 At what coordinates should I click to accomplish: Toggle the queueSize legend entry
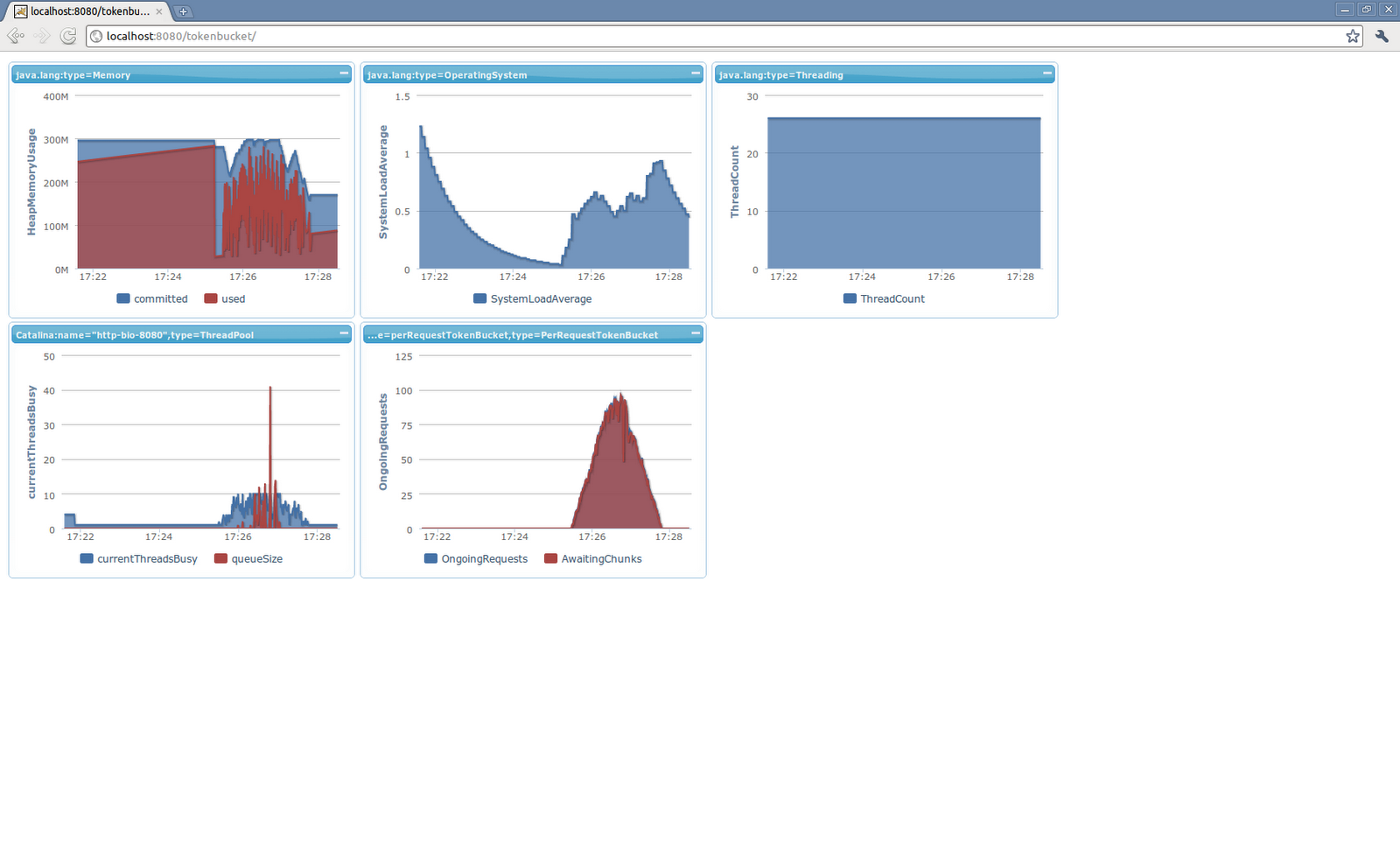point(248,558)
